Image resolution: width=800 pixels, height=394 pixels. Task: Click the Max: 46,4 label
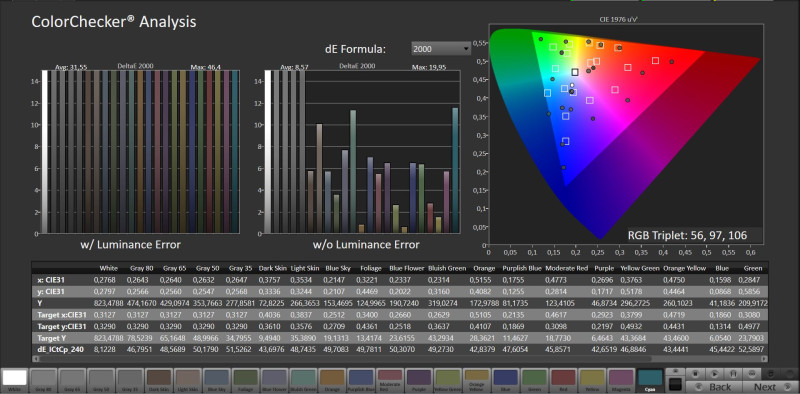point(206,67)
